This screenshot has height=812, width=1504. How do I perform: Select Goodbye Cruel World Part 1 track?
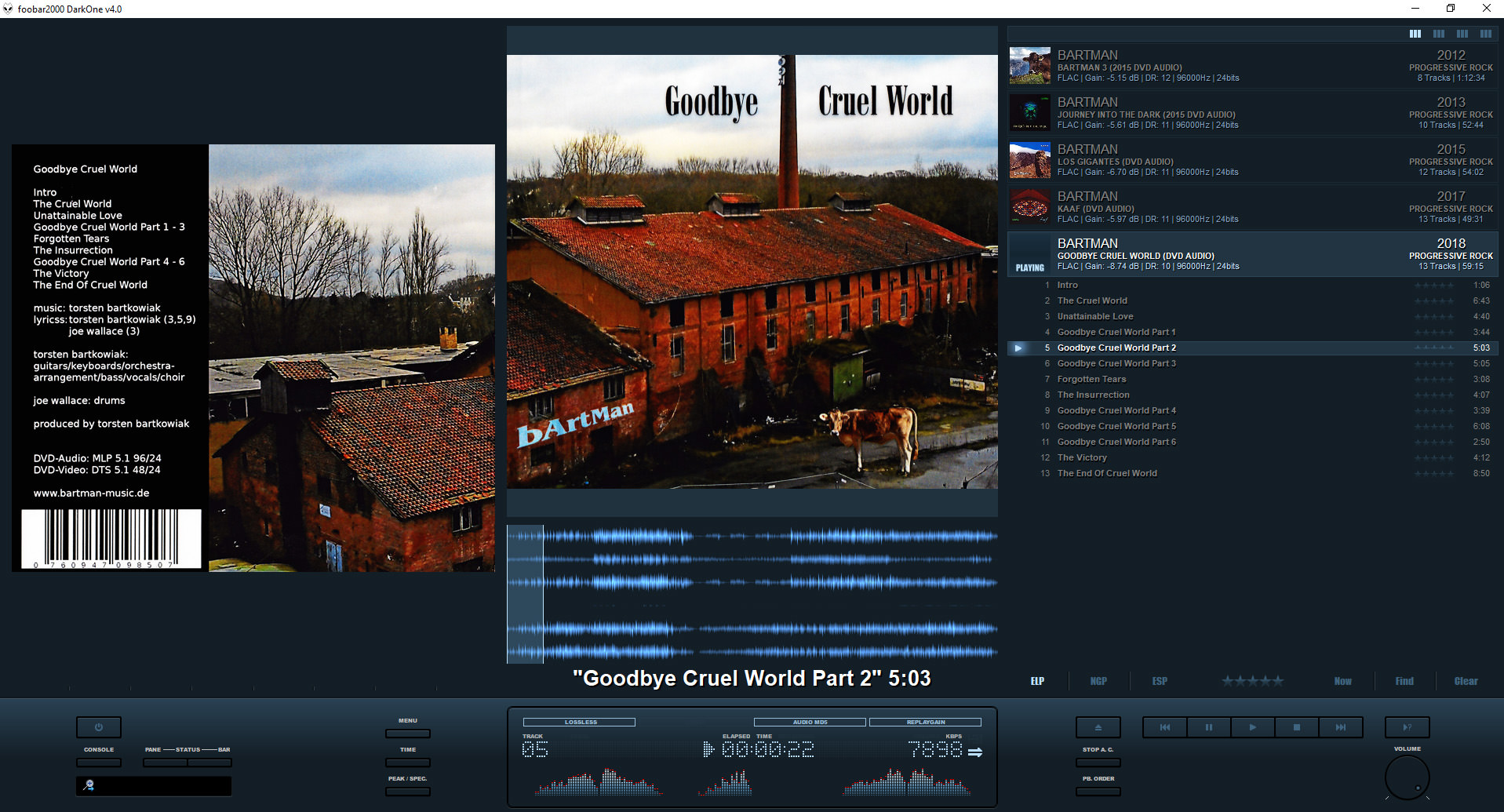click(1252, 333)
